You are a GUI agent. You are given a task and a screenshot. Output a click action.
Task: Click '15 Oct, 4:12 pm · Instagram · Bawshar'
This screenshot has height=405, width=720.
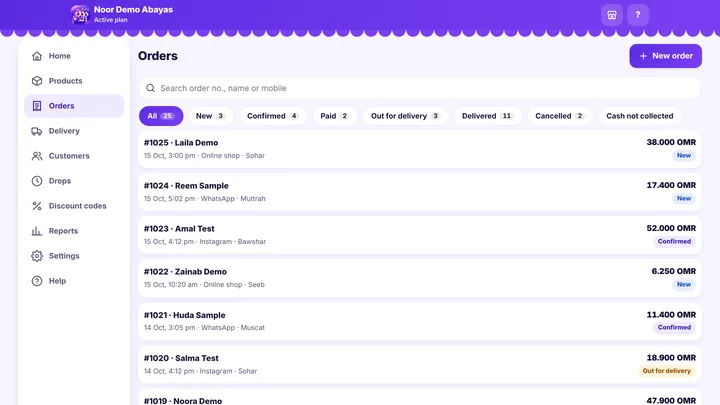[x=205, y=242]
